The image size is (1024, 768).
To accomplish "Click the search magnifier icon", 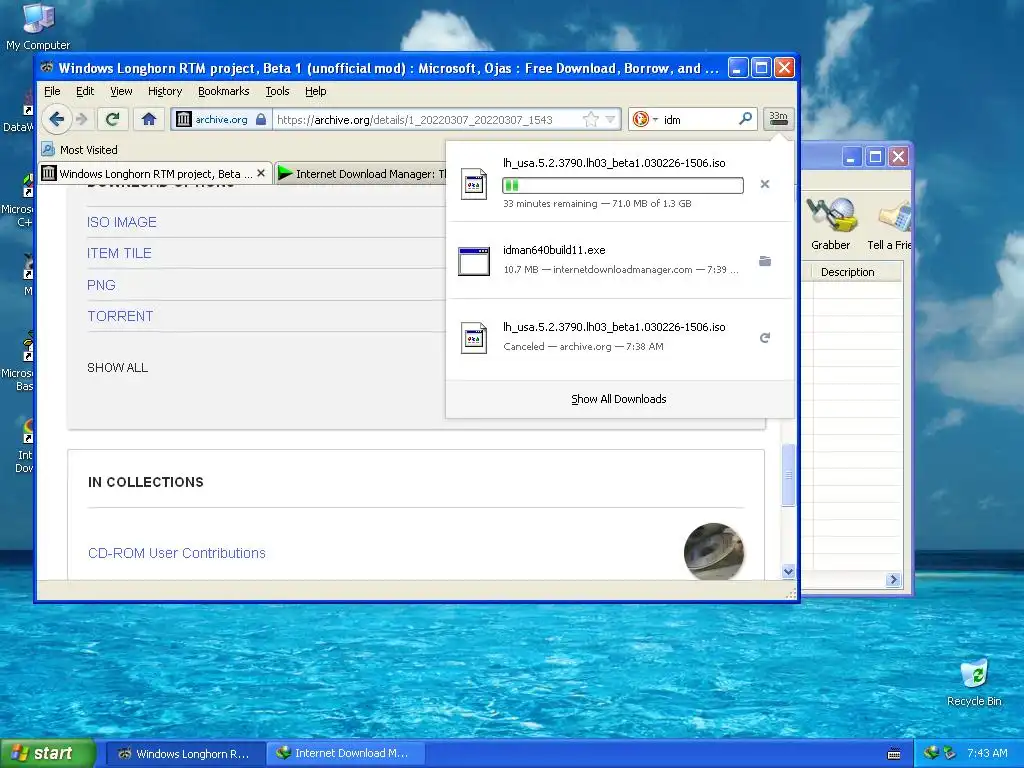I will [x=745, y=119].
